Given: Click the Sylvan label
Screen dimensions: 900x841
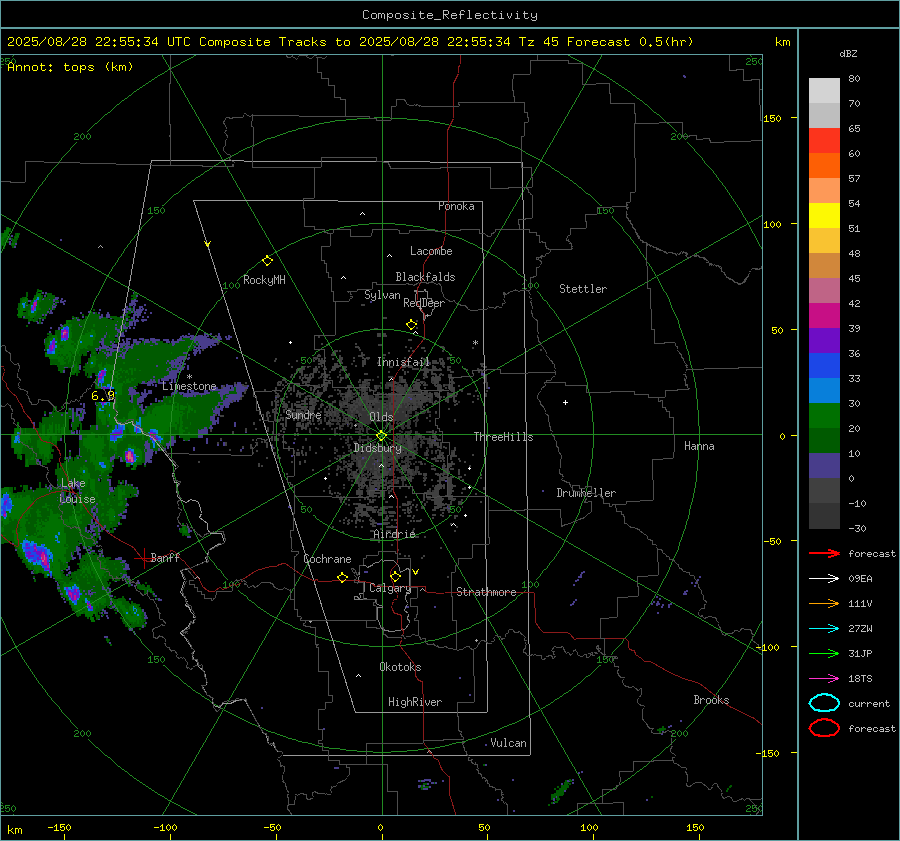Looking at the screenshot, I should coord(382,295).
